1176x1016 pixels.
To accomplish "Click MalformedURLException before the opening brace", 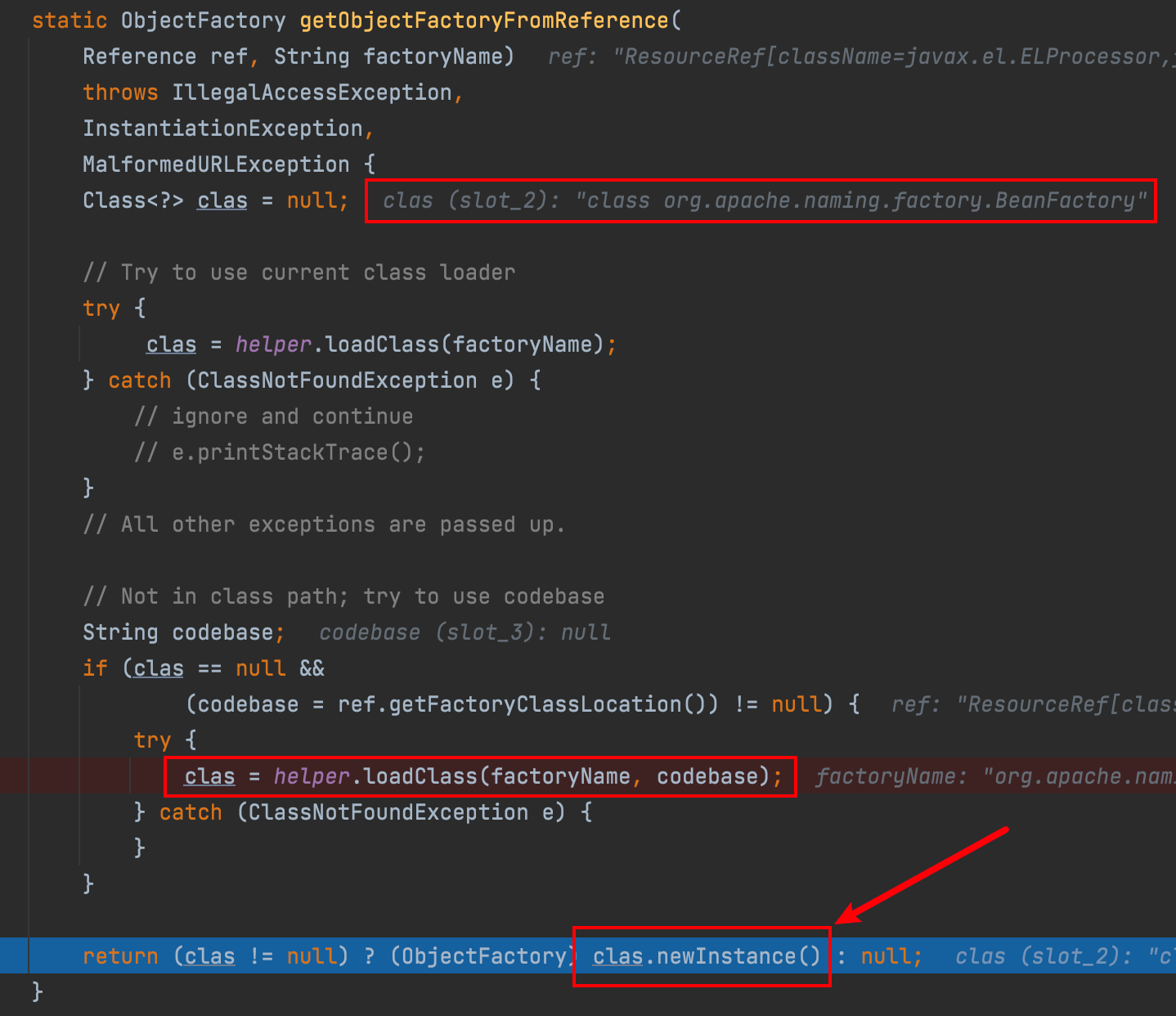I will pos(216,164).
